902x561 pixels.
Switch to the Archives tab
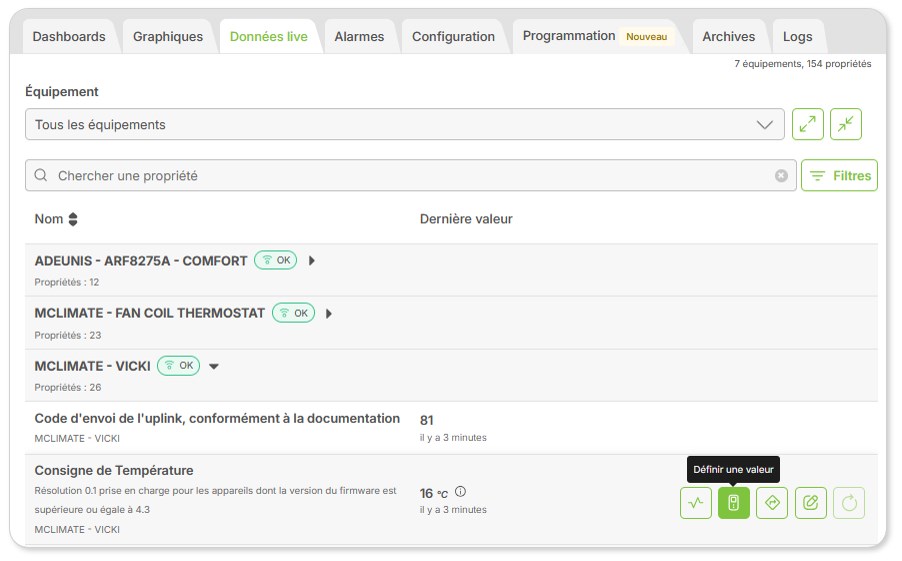point(729,36)
